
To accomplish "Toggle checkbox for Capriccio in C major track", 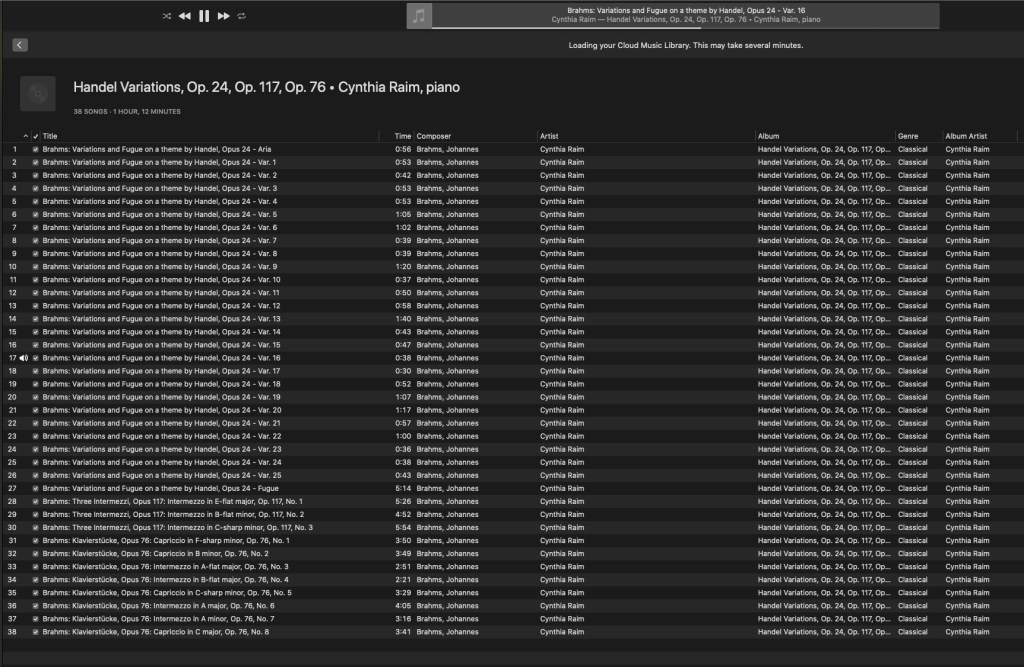I will pos(36,632).
